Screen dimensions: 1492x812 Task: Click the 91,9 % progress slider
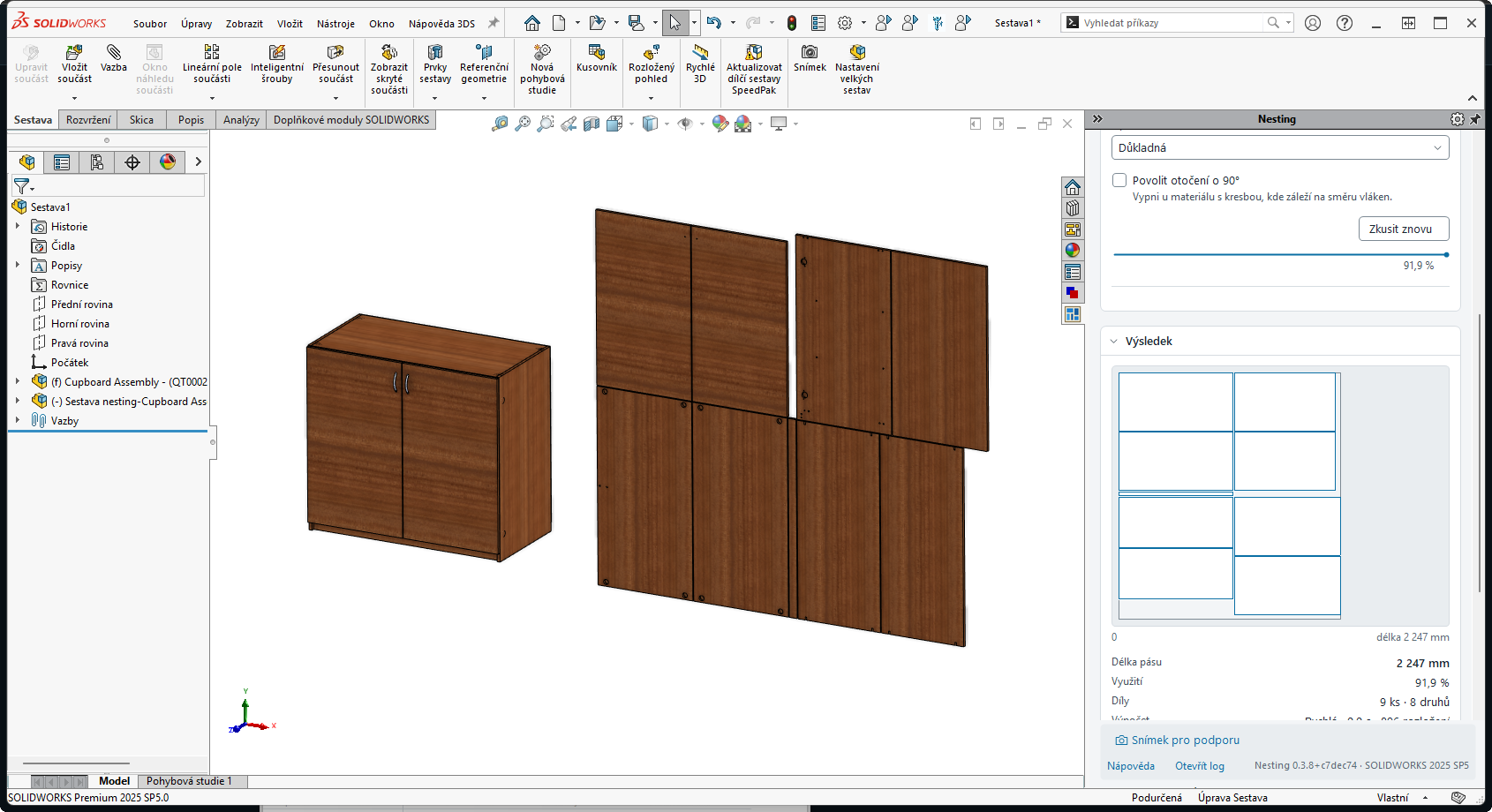1280,254
